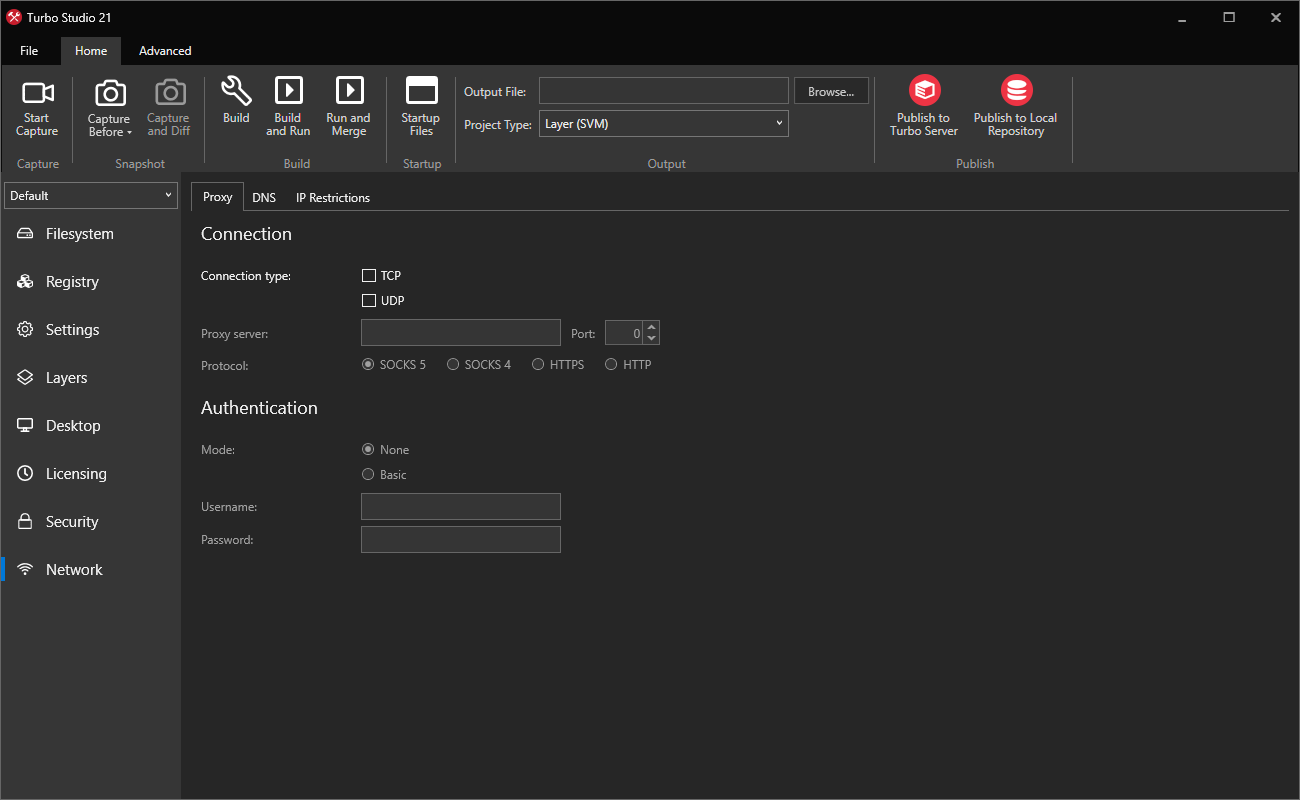1300x800 pixels.
Task: Open the Registry sidebar section
Action: (70, 281)
